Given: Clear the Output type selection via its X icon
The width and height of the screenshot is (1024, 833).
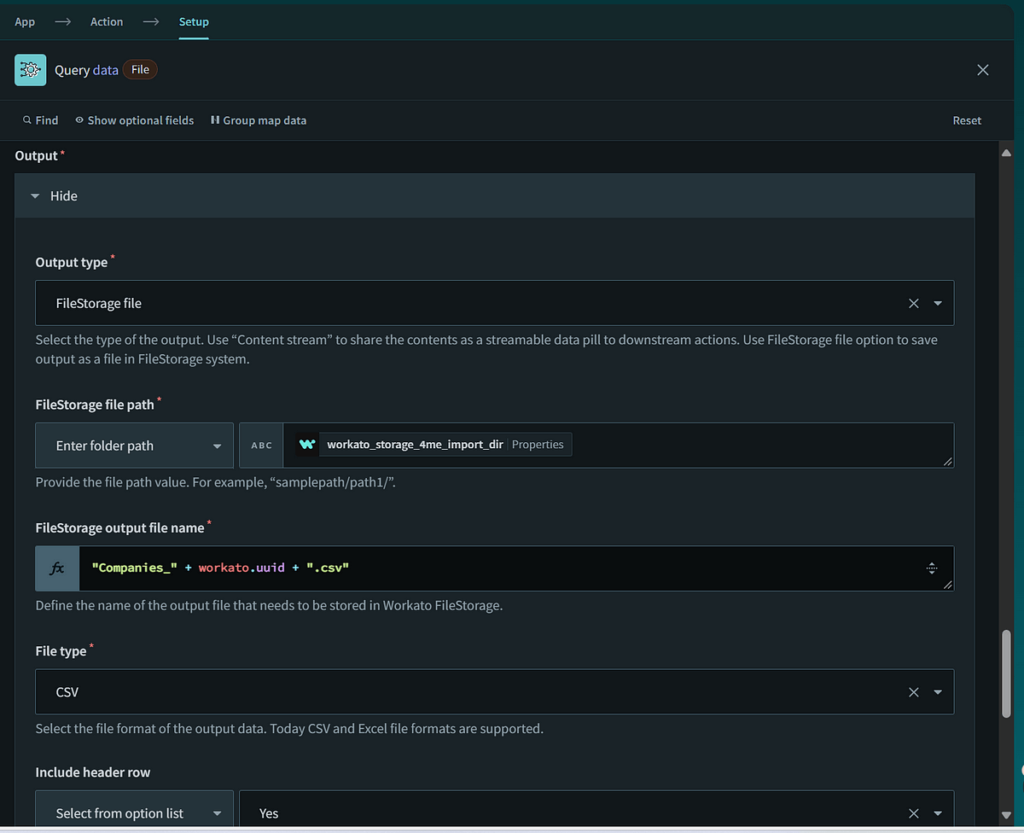Looking at the screenshot, I should click(913, 302).
